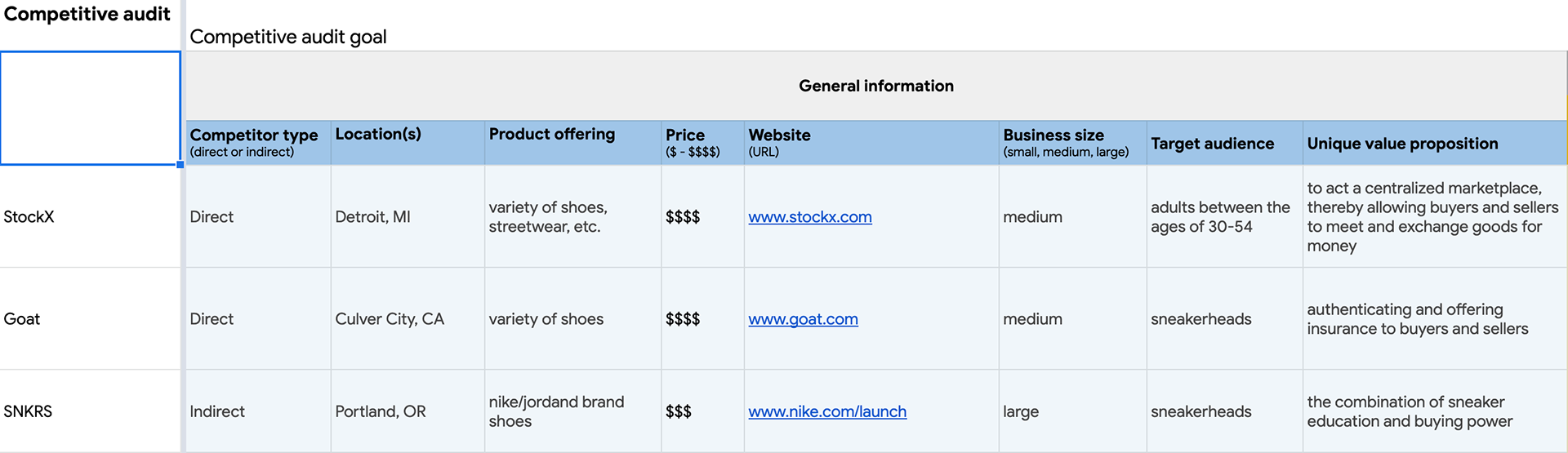
Task: Click the "Culver City, CA" location cell
Action: click(407, 319)
